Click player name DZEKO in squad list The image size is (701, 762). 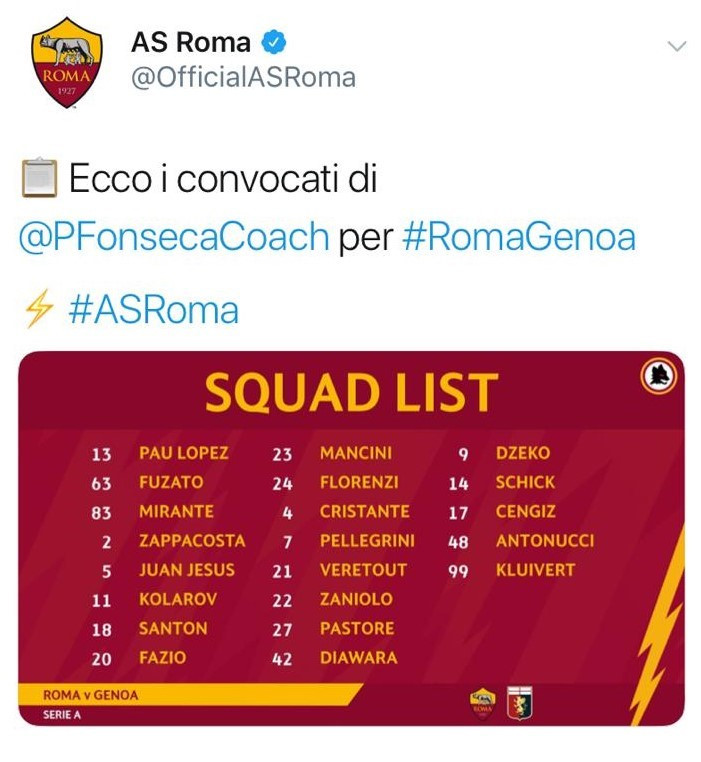(522, 453)
